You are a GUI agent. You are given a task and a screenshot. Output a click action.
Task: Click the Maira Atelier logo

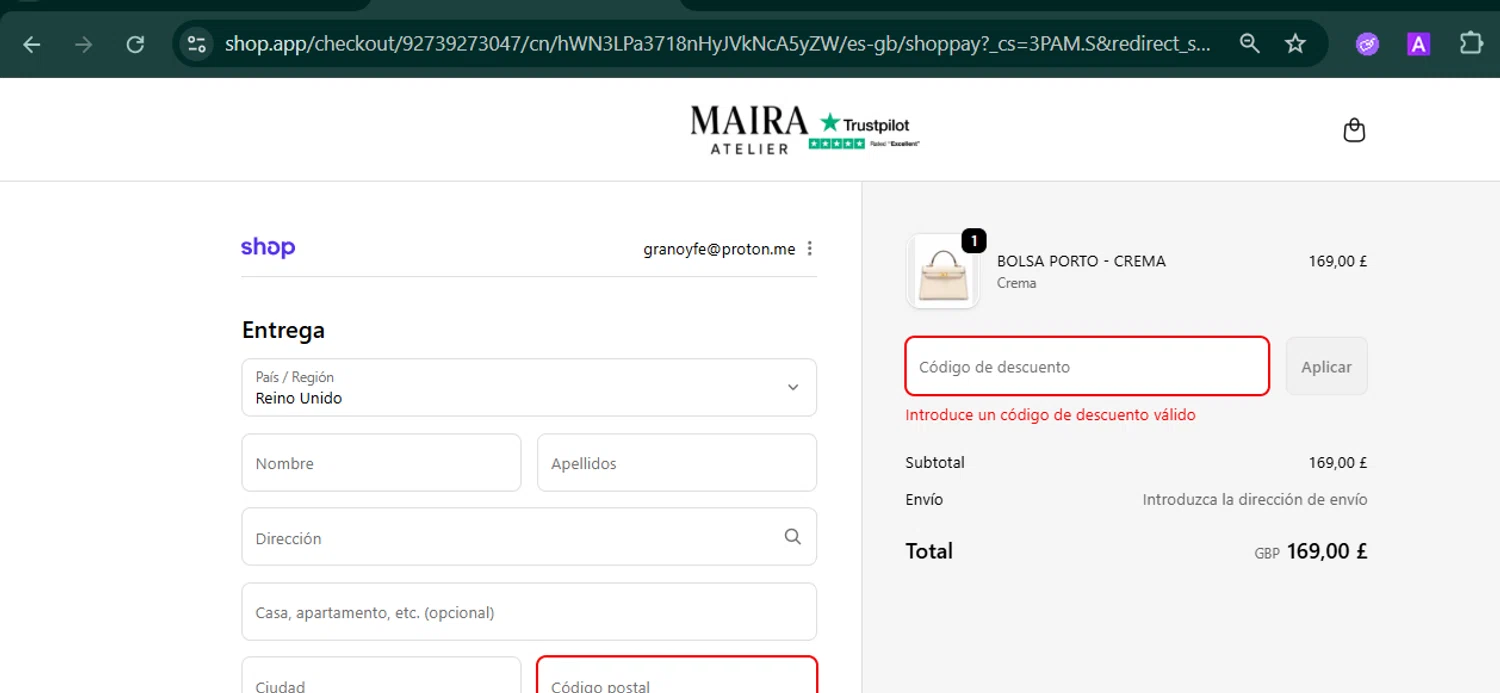coord(749,130)
